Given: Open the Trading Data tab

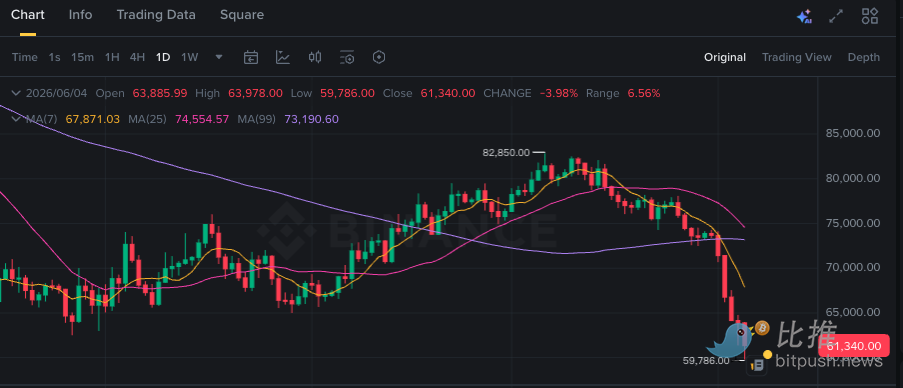Looking at the screenshot, I should 156,15.
